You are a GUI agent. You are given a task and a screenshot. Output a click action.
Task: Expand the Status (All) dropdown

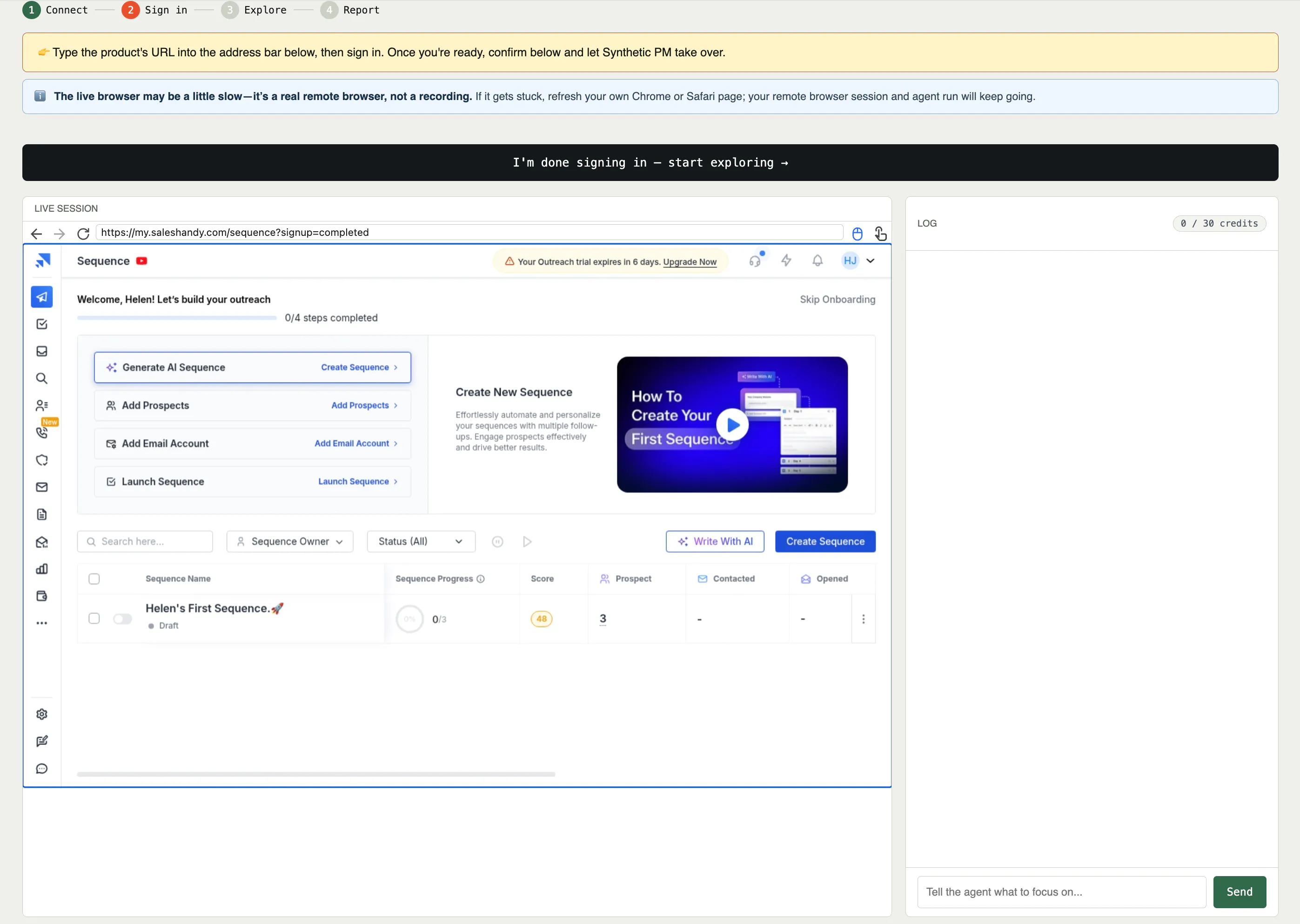click(421, 542)
